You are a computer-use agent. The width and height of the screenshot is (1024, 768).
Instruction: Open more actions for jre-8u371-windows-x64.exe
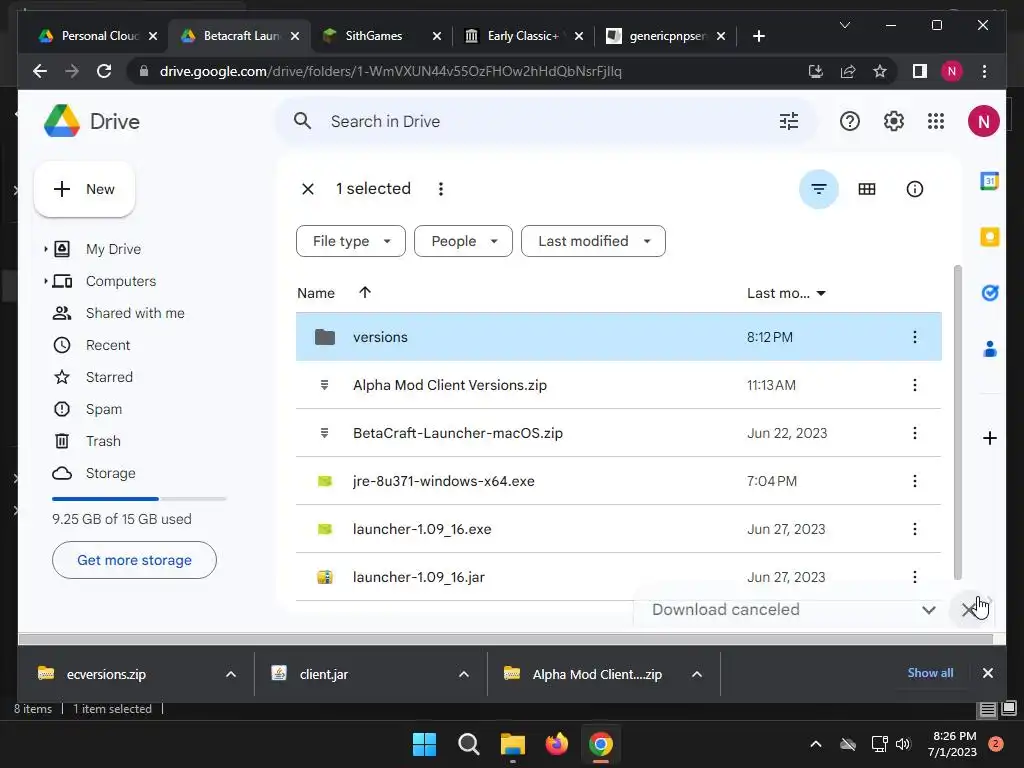point(914,481)
